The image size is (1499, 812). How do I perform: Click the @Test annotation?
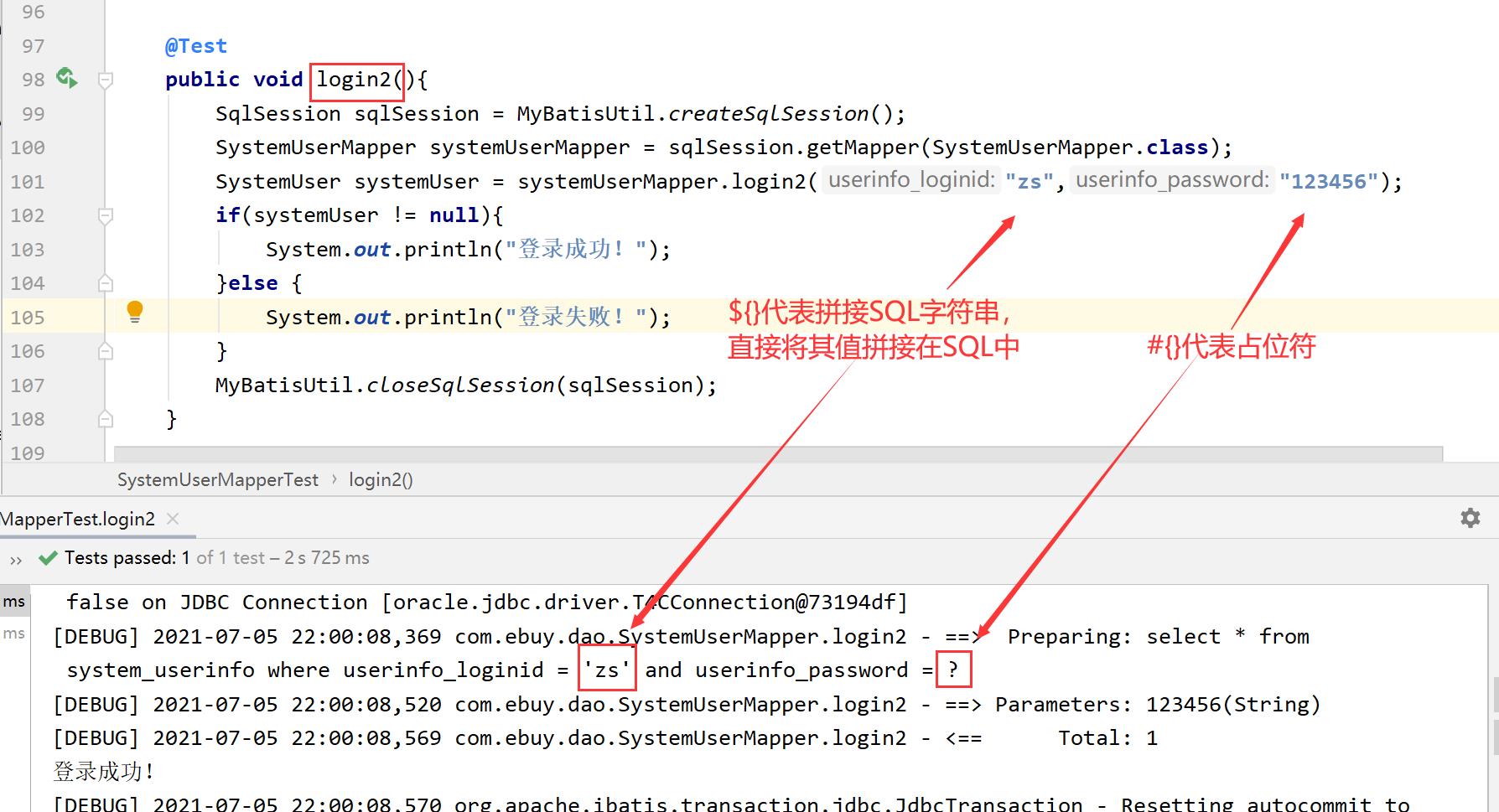[196, 46]
